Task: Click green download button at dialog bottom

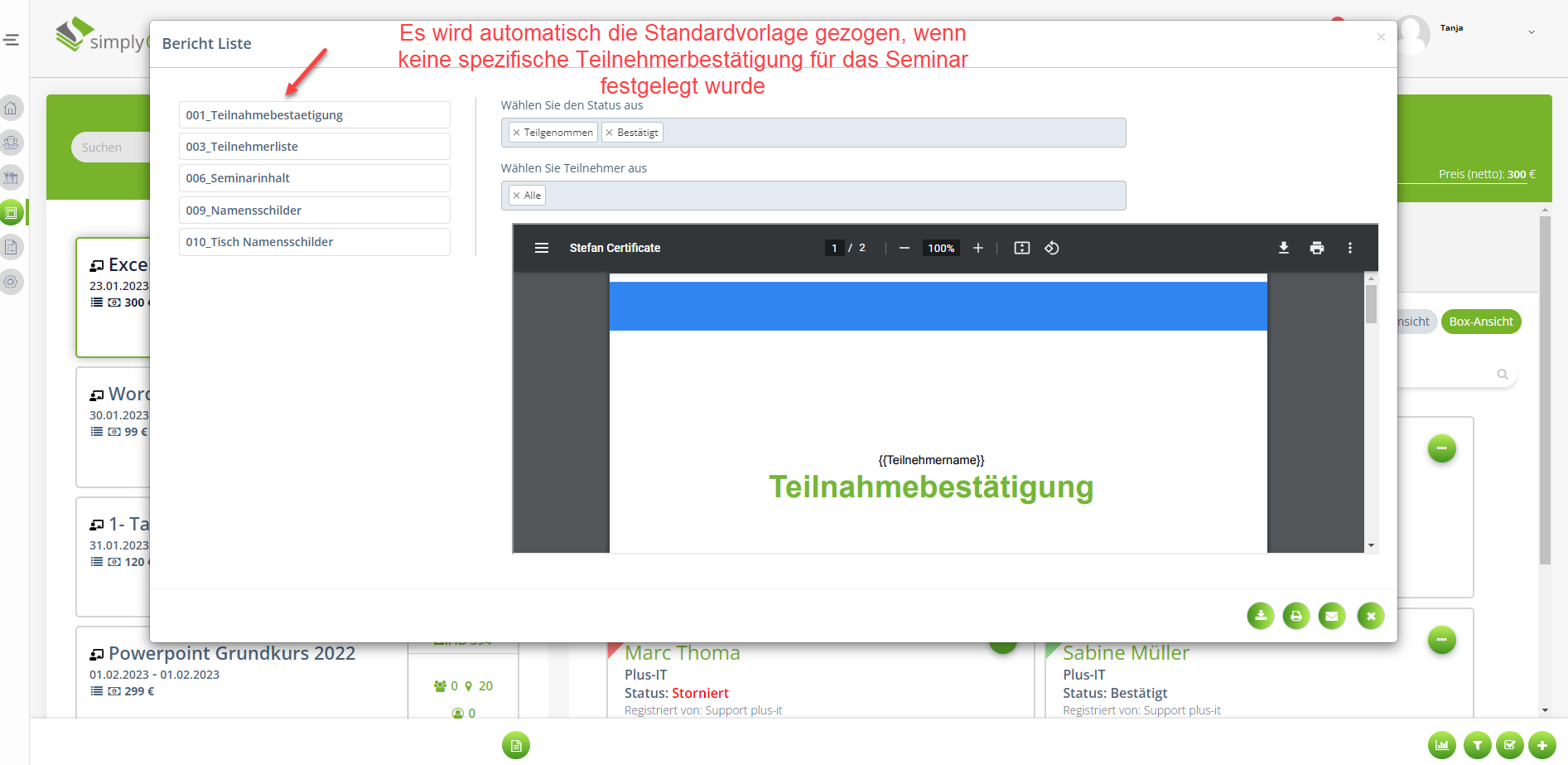Action: 1260,616
